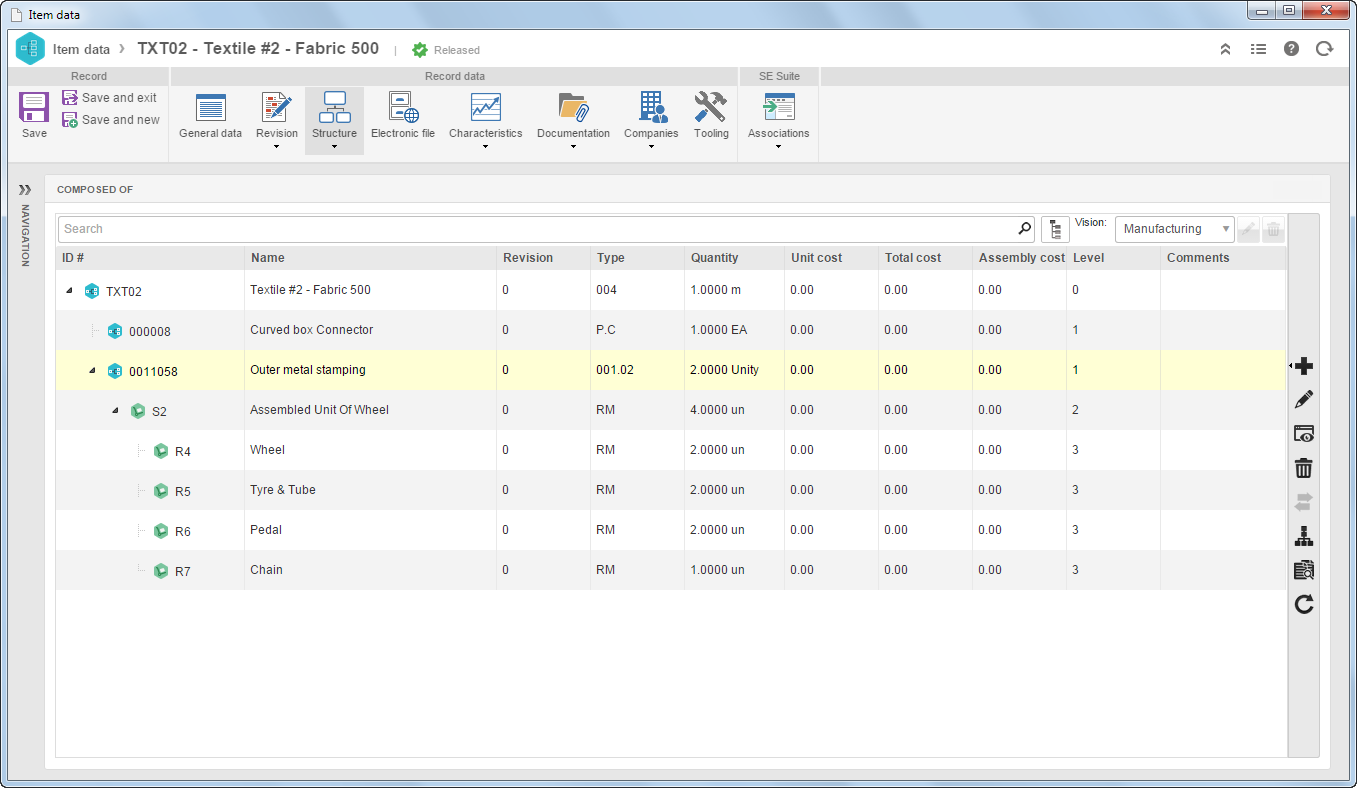Viewport: 1357px width, 788px height.
Task: Select the R4 Wheel row
Action: (670, 450)
